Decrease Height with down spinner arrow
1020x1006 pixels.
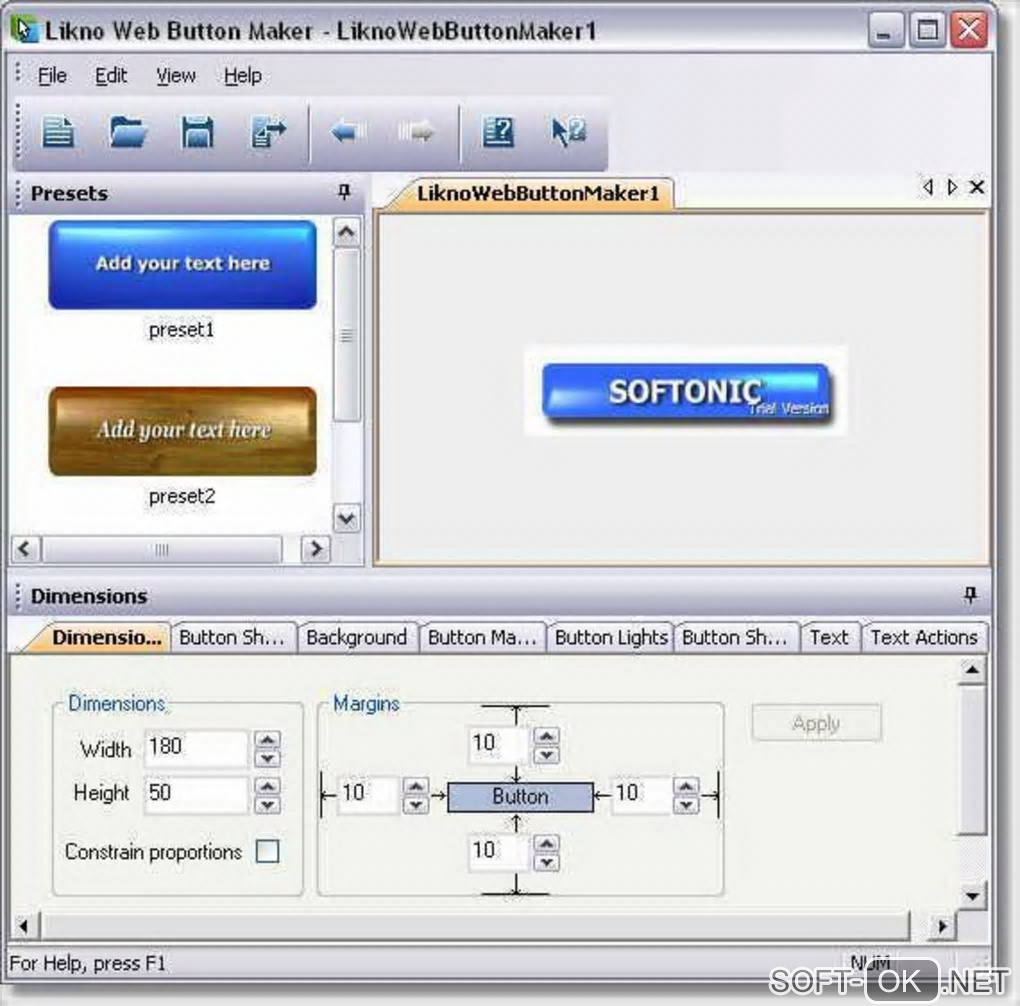tap(267, 805)
